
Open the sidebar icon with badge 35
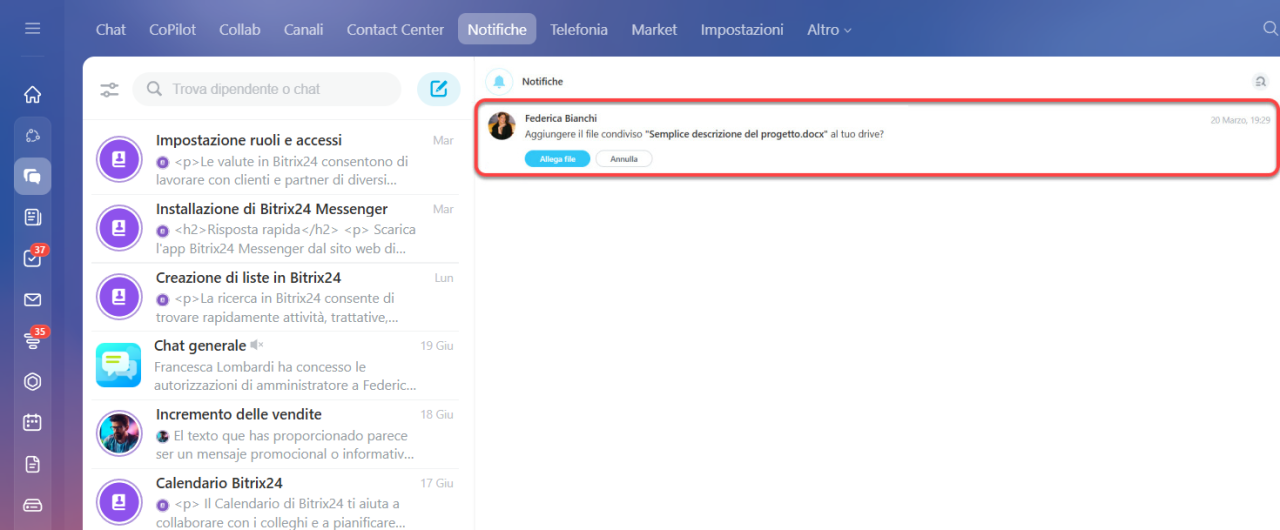point(32,340)
